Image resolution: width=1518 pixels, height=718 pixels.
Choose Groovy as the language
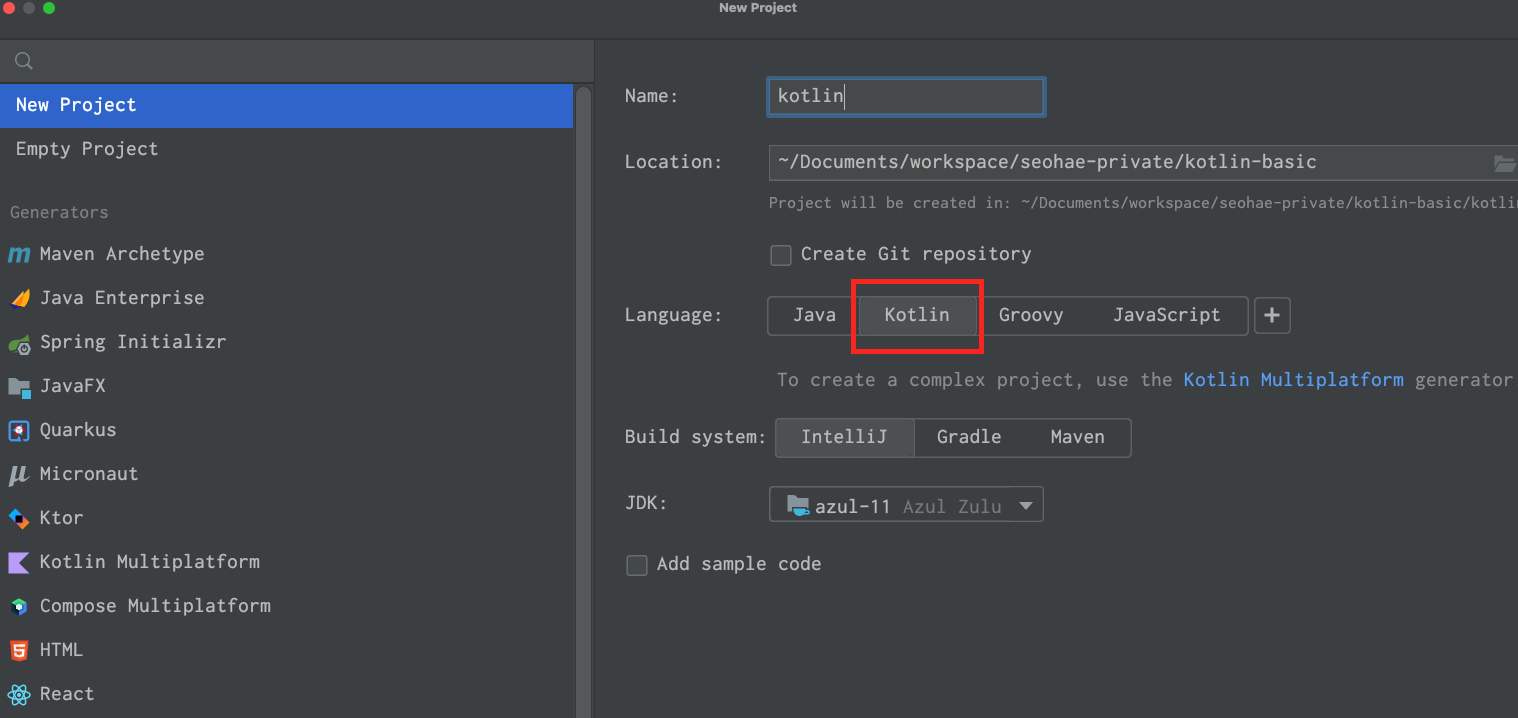[1031, 315]
